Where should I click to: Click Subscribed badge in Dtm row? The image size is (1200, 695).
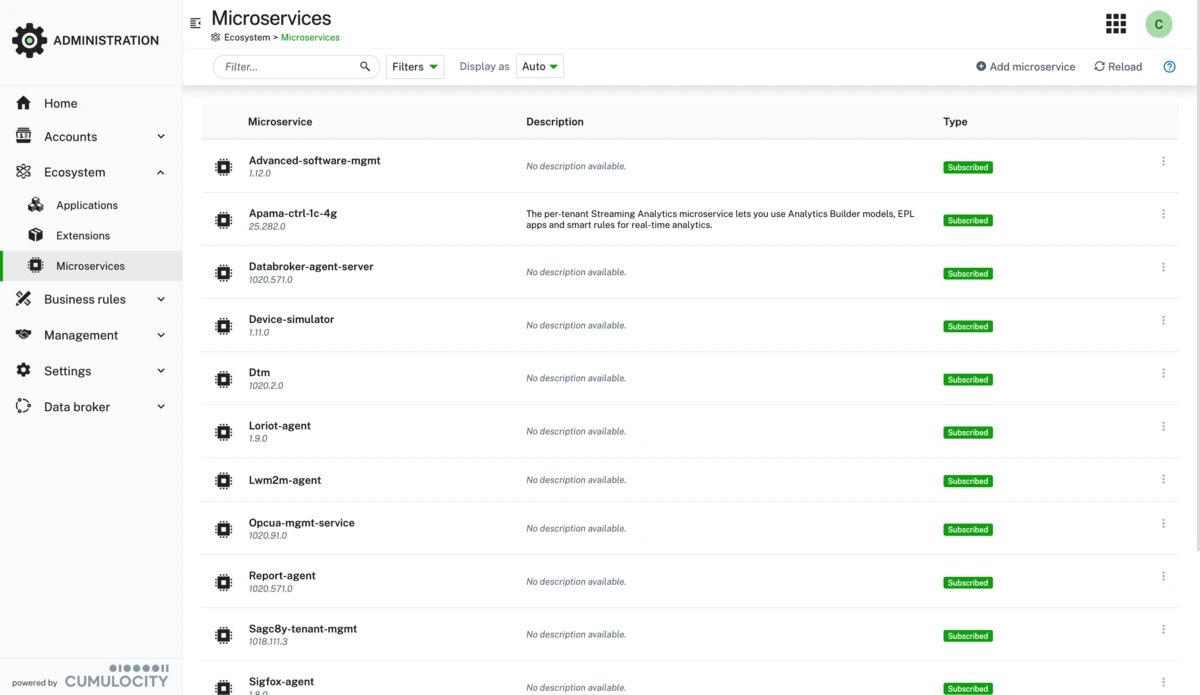[x=968, y=380]
